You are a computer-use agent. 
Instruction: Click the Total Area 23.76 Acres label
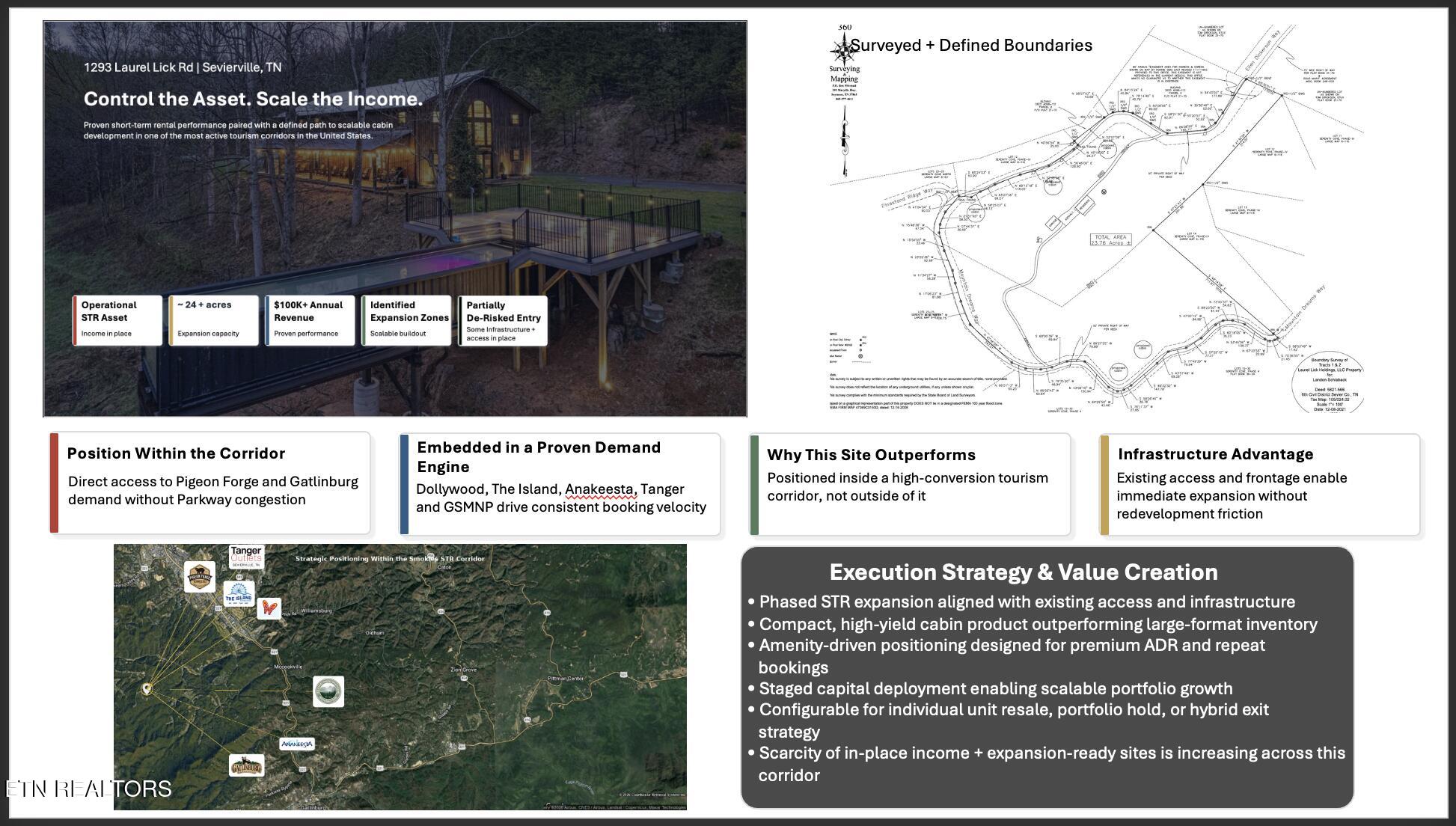tap(1110, 240)
